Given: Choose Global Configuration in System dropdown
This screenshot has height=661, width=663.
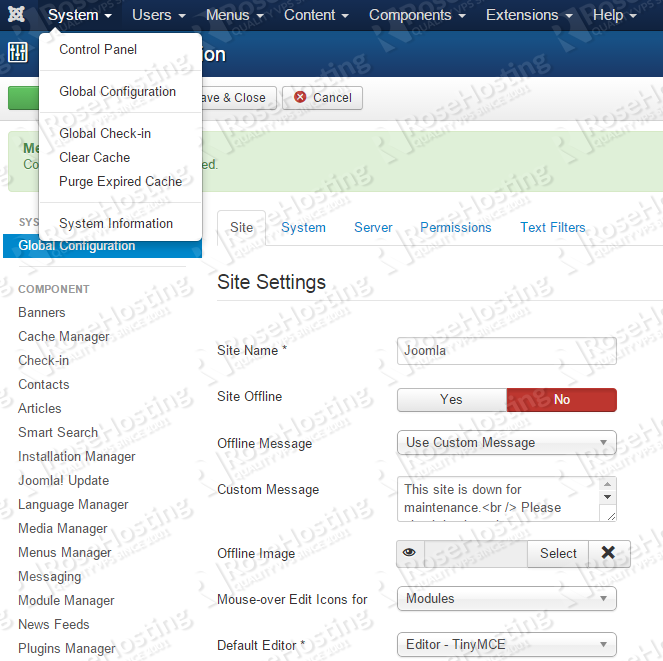Looking at the screenshot, I should click(120, 91).
